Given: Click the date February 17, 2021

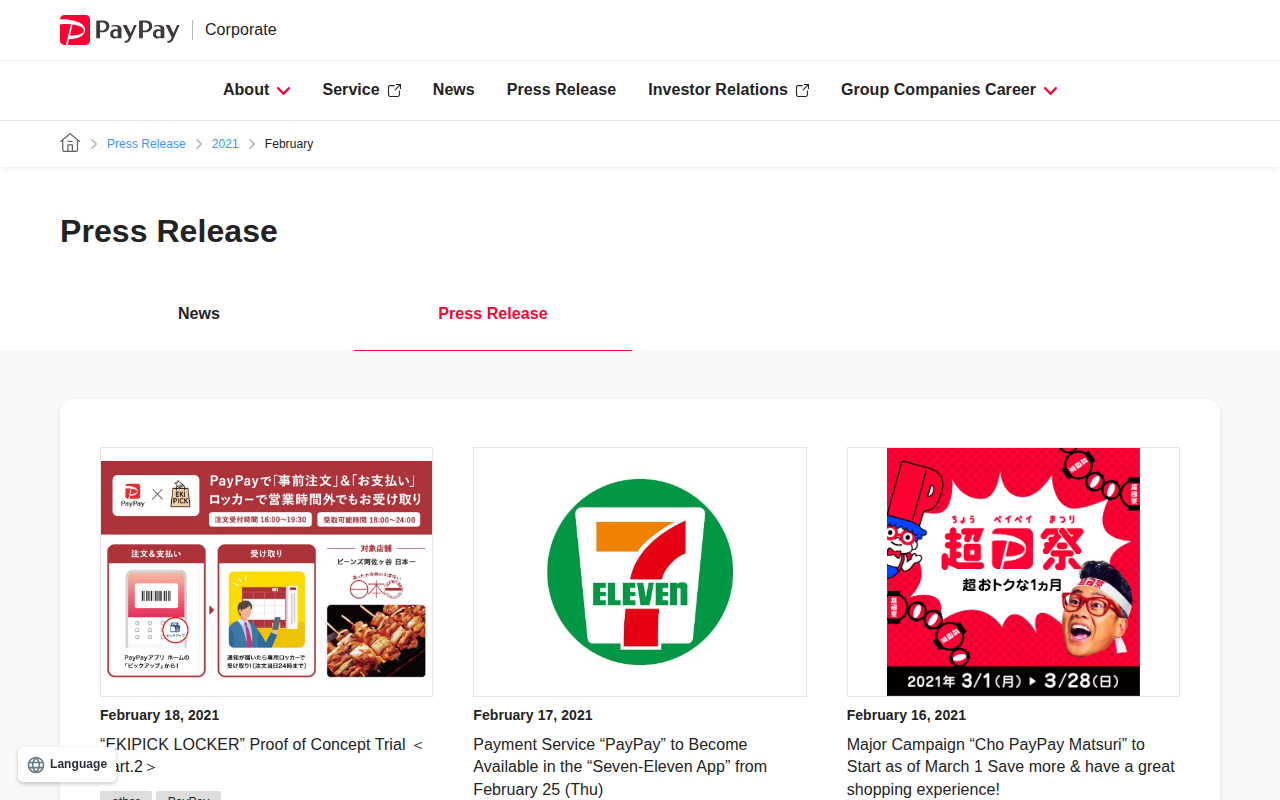Looking at the screenshot, I should coord(533,715).
